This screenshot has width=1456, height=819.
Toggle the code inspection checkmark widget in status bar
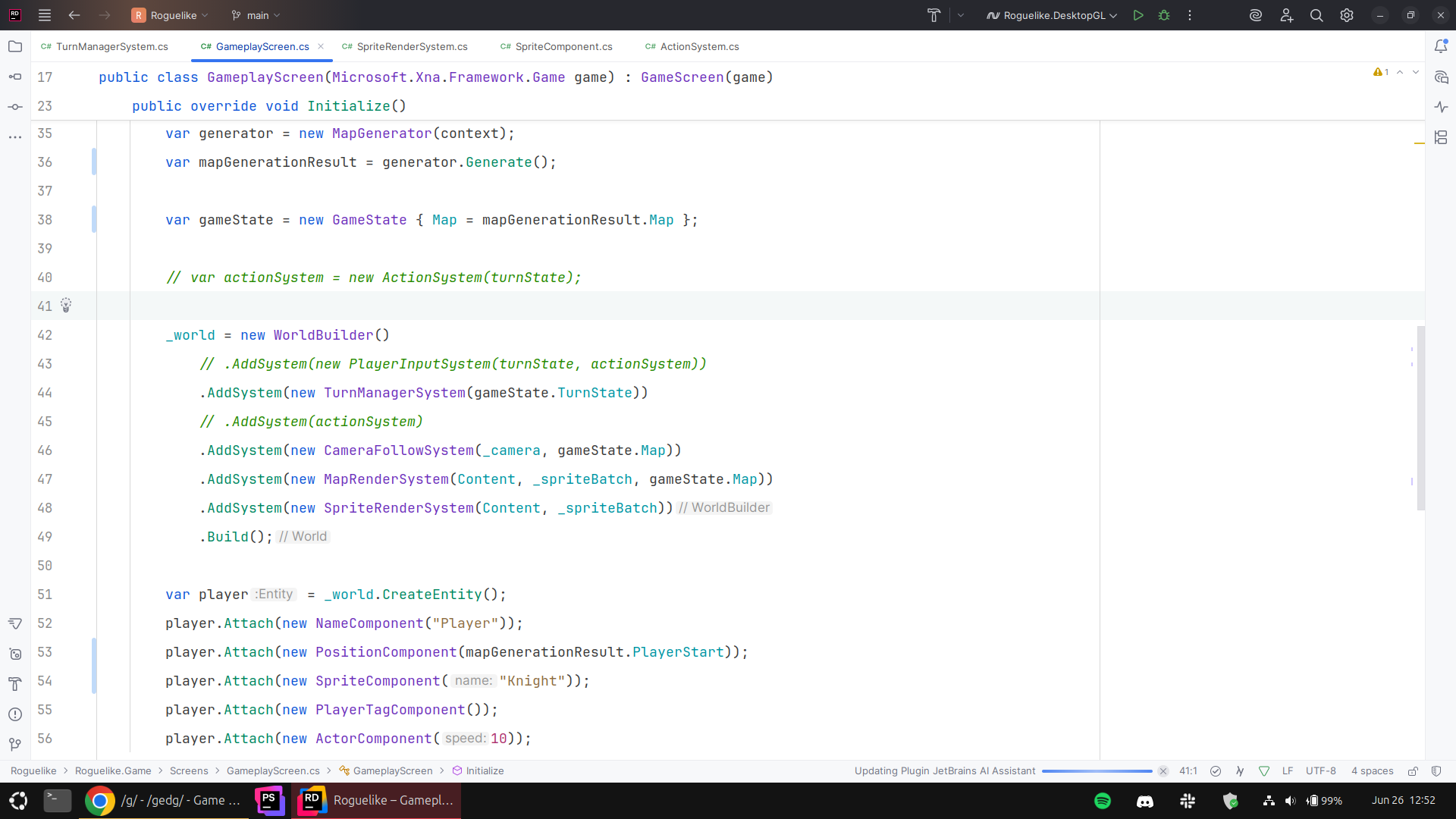[x=1216, y=771]
